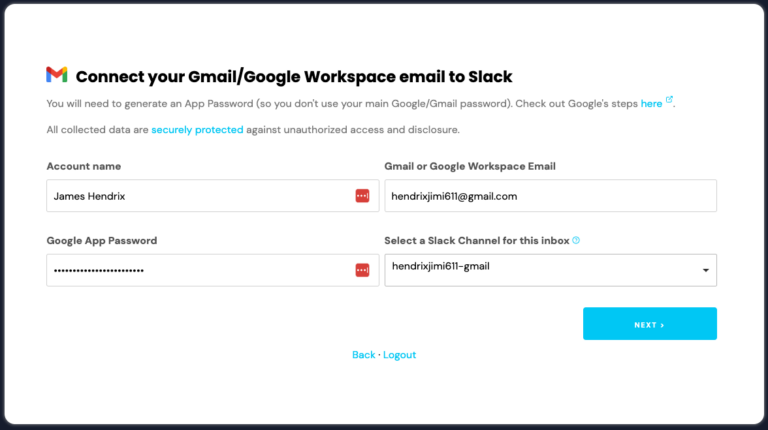Open Google's steps 'here' link
Image resolution: width=768 pixels, height=430 pixels.
pos(651,104)
